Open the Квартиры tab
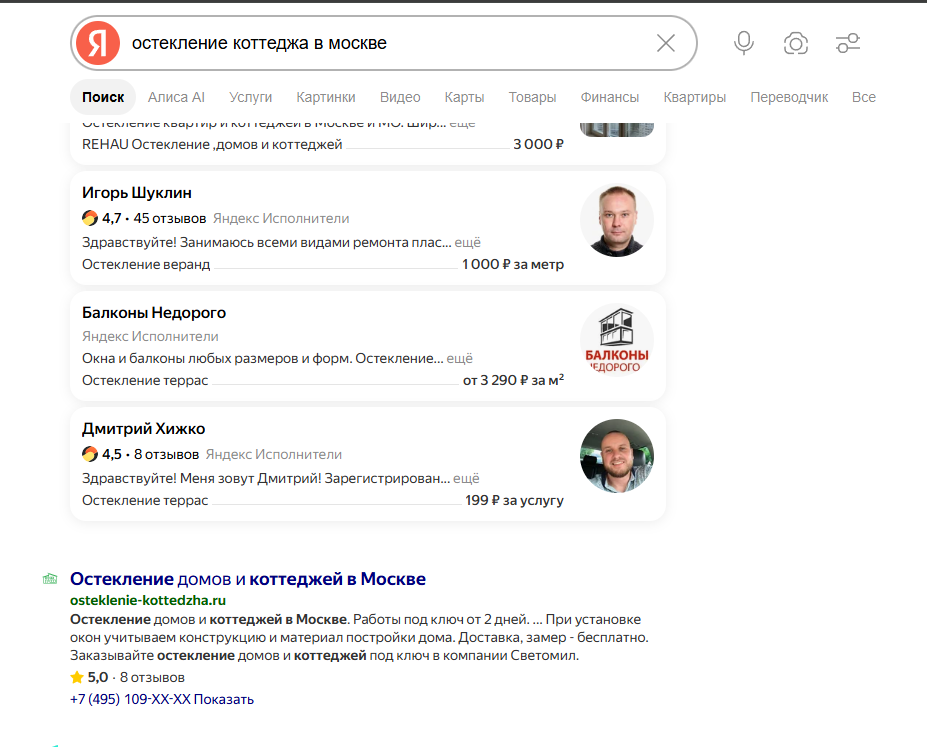Viewport: 927px width, 747px height. click(695, 97)
